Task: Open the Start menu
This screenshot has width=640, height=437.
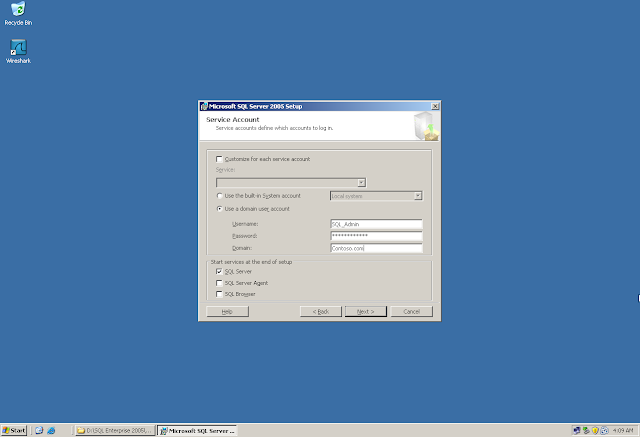Action: (x=14, y=430)
